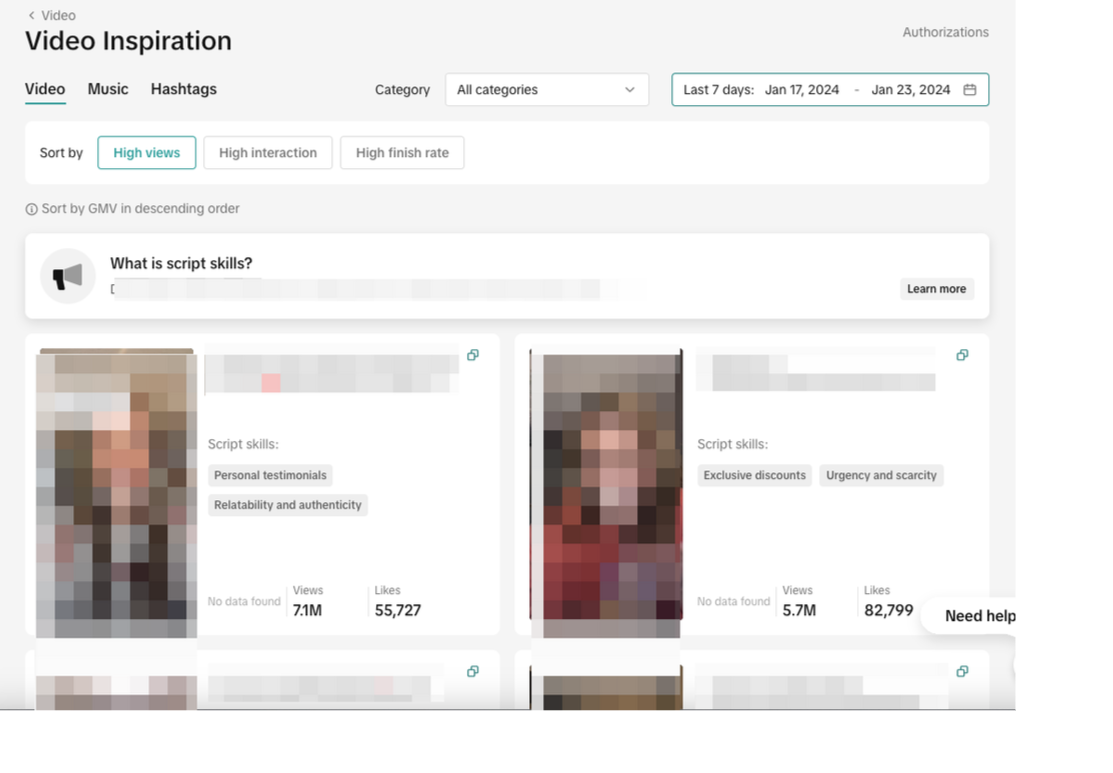The image size is (1113, 773).
Task: Expand the All categories dropdown
Action: 546,90
